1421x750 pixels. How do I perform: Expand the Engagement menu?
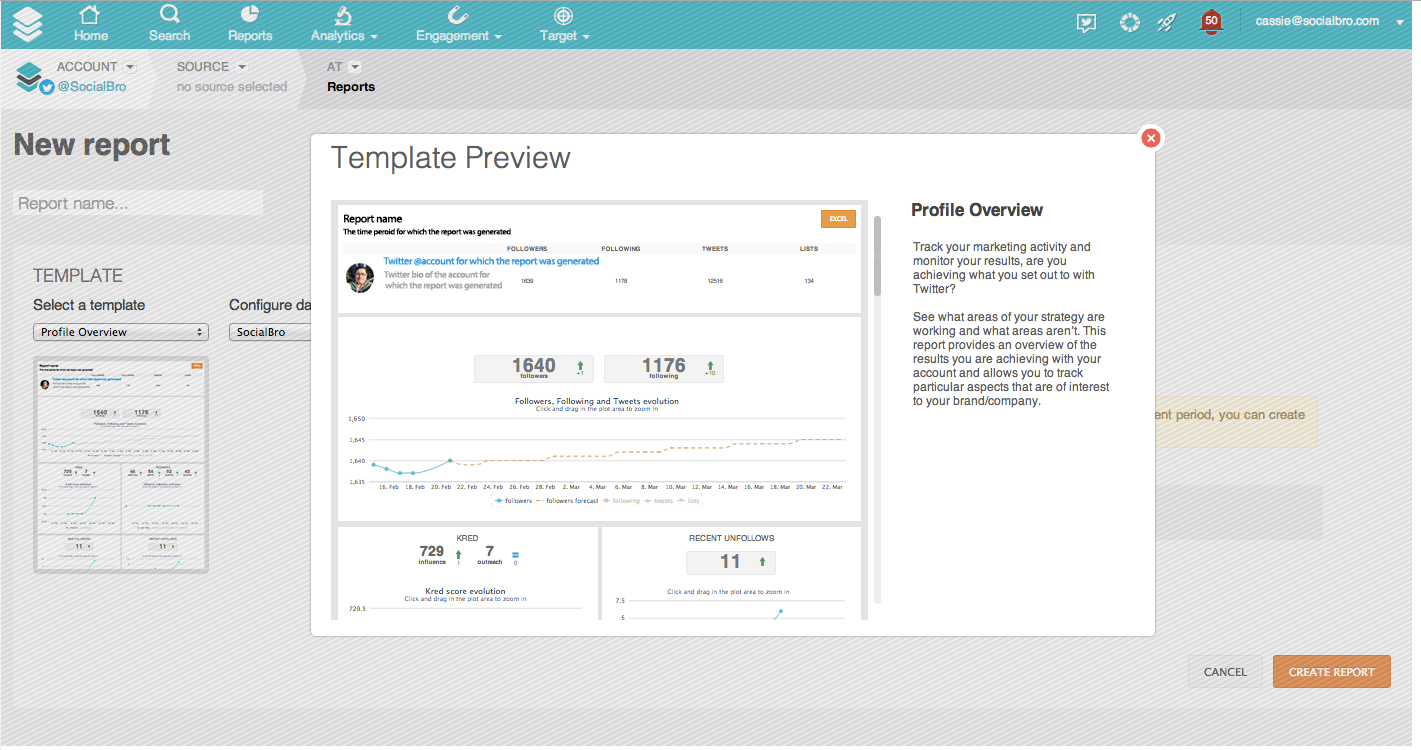[459, 24]
